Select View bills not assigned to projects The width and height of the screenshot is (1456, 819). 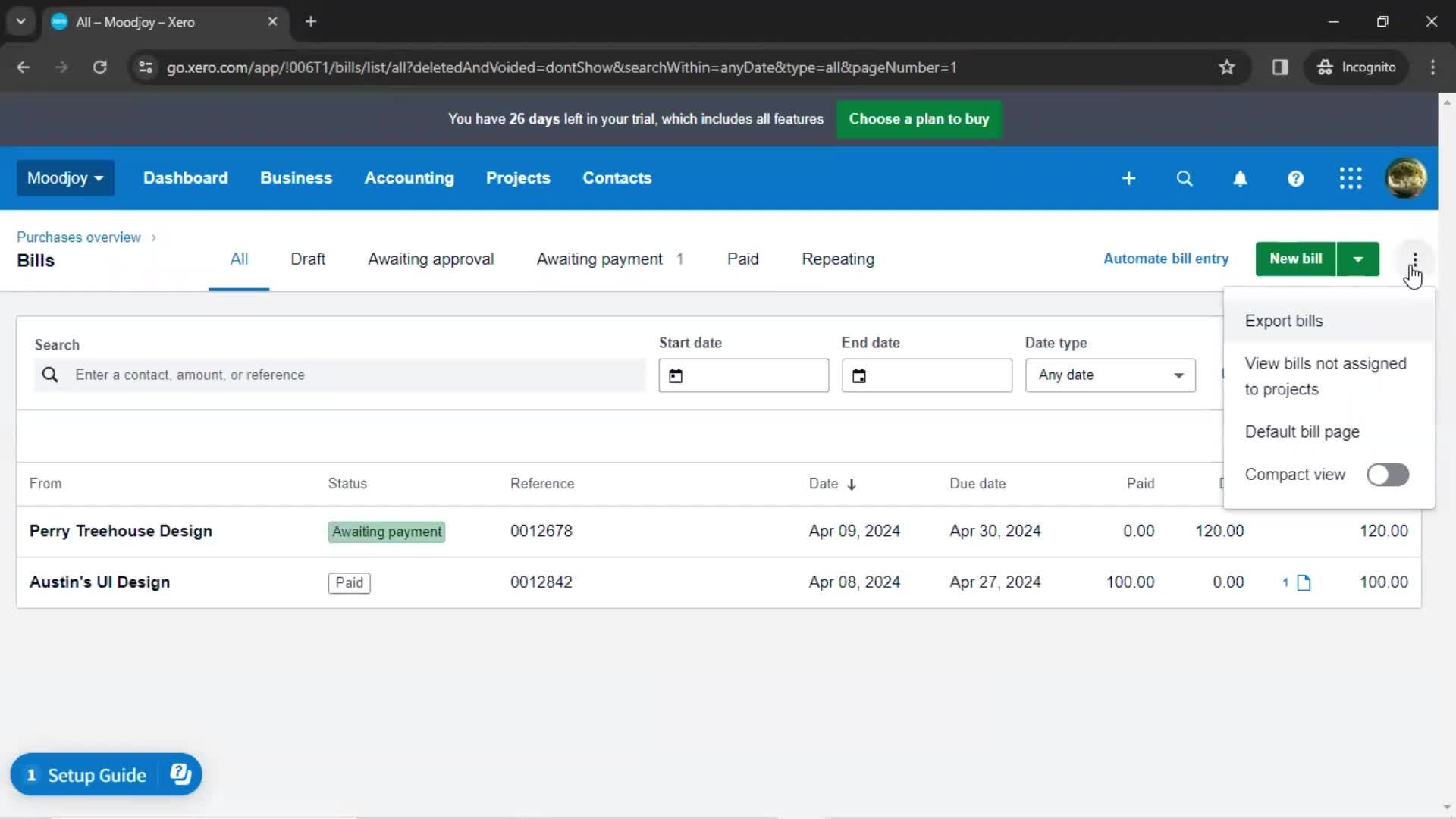[x=1329, y=376]
